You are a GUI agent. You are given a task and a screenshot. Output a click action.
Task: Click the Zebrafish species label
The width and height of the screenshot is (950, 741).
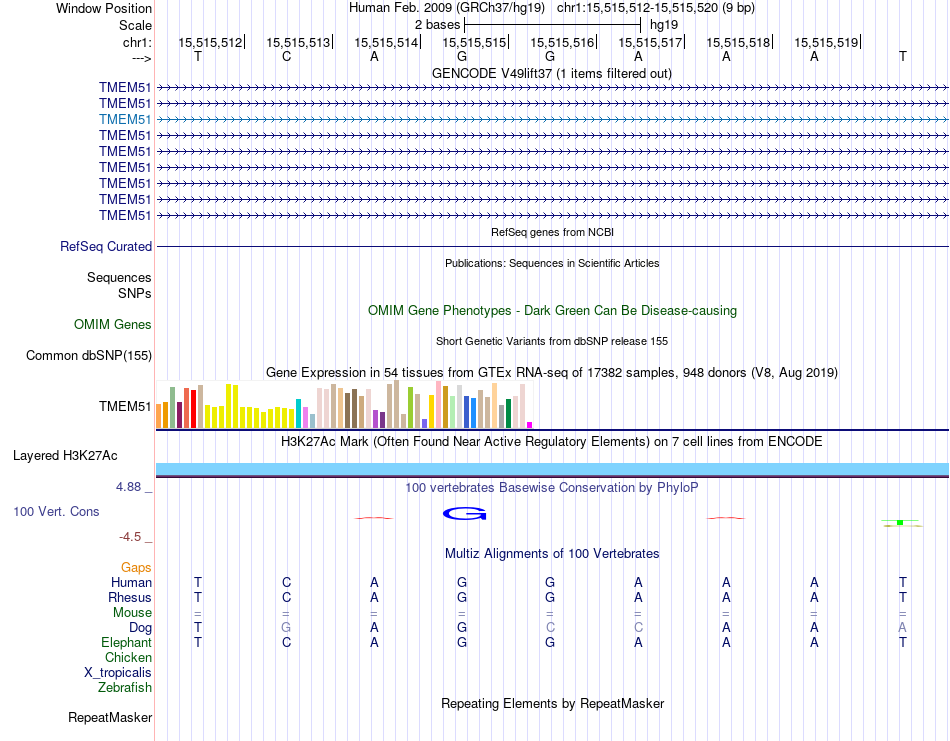coord(125,687)
